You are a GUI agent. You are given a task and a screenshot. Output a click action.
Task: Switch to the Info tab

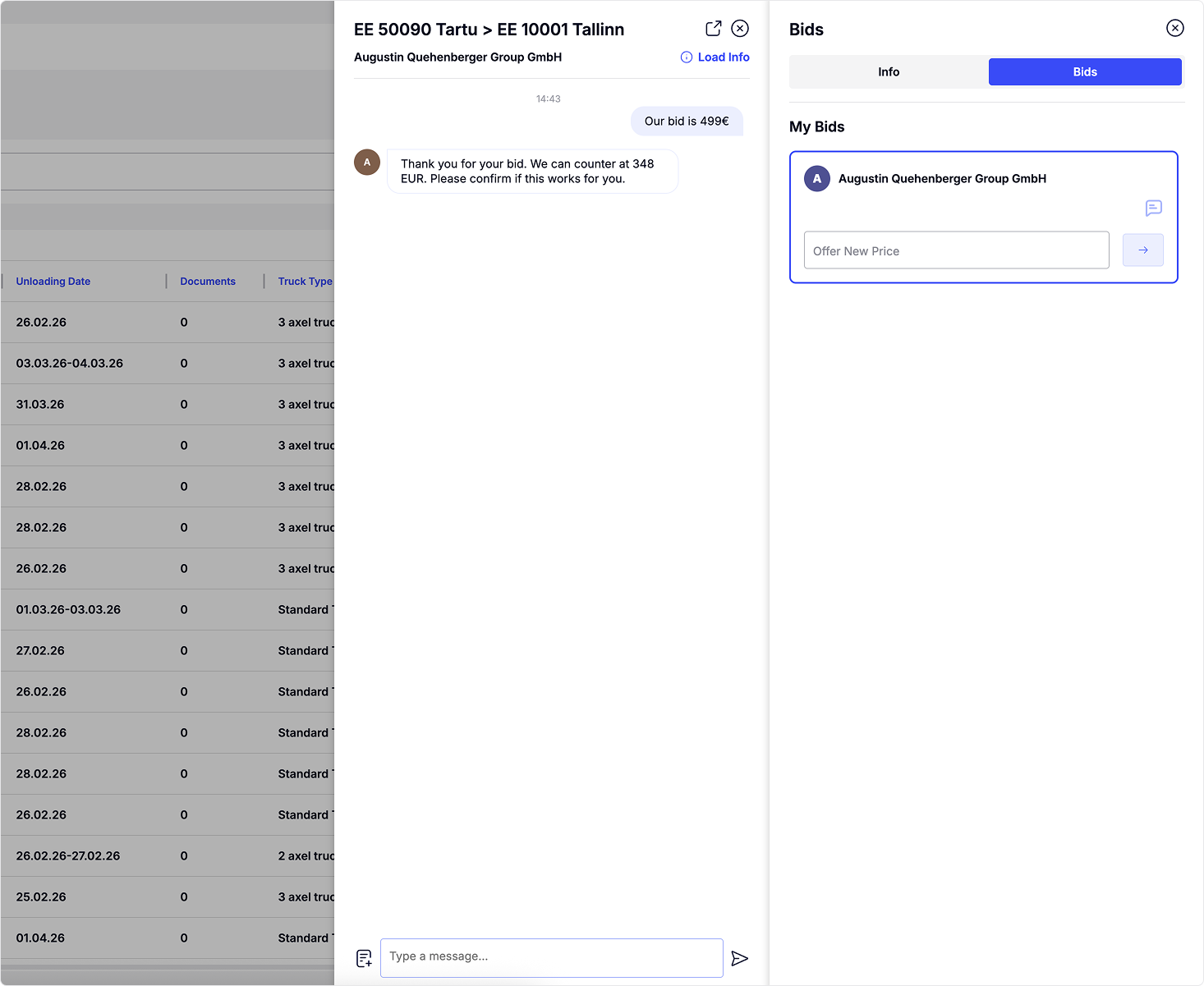(x=889, y=72)
